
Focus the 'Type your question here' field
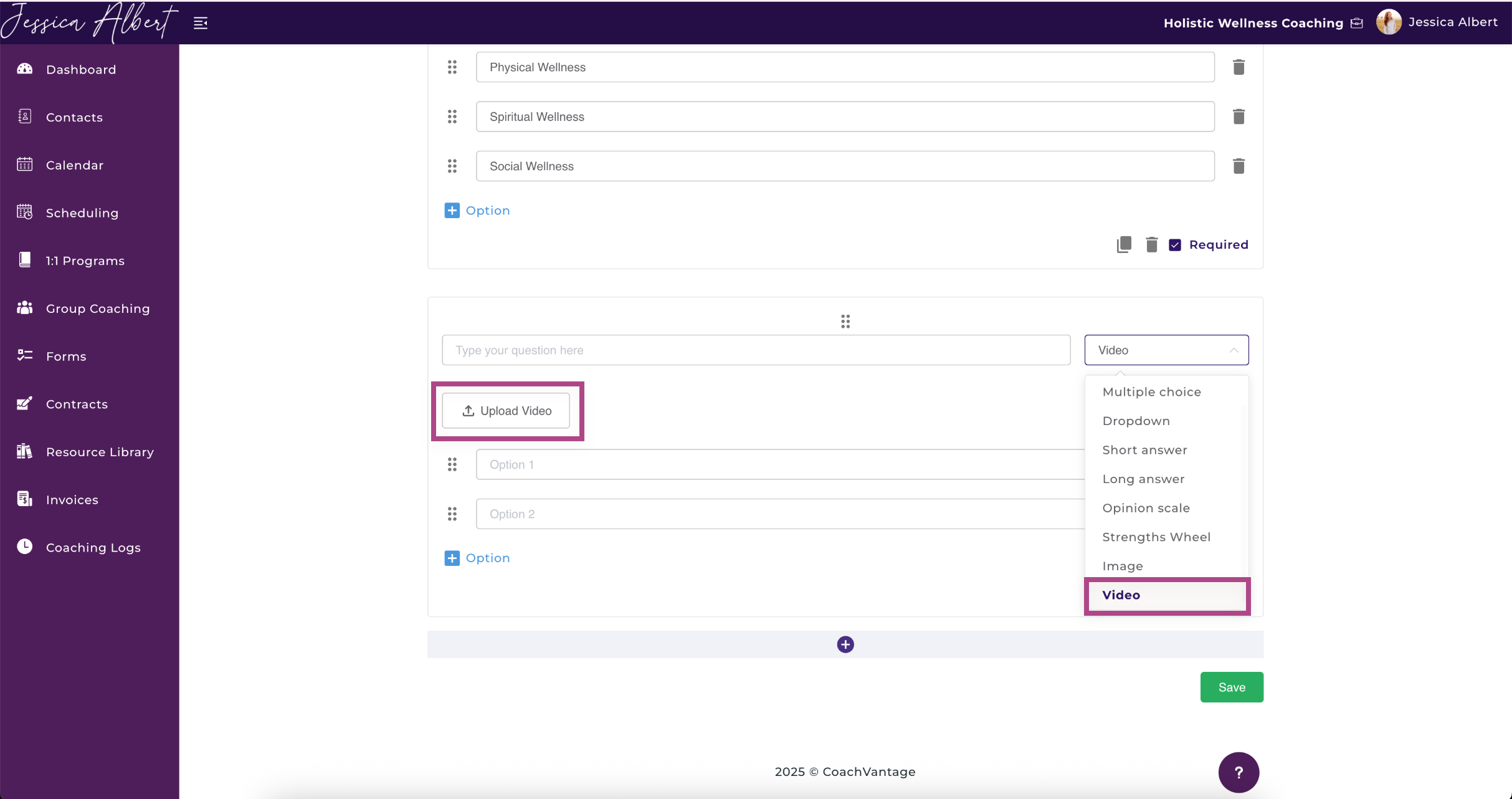[756, 350]
